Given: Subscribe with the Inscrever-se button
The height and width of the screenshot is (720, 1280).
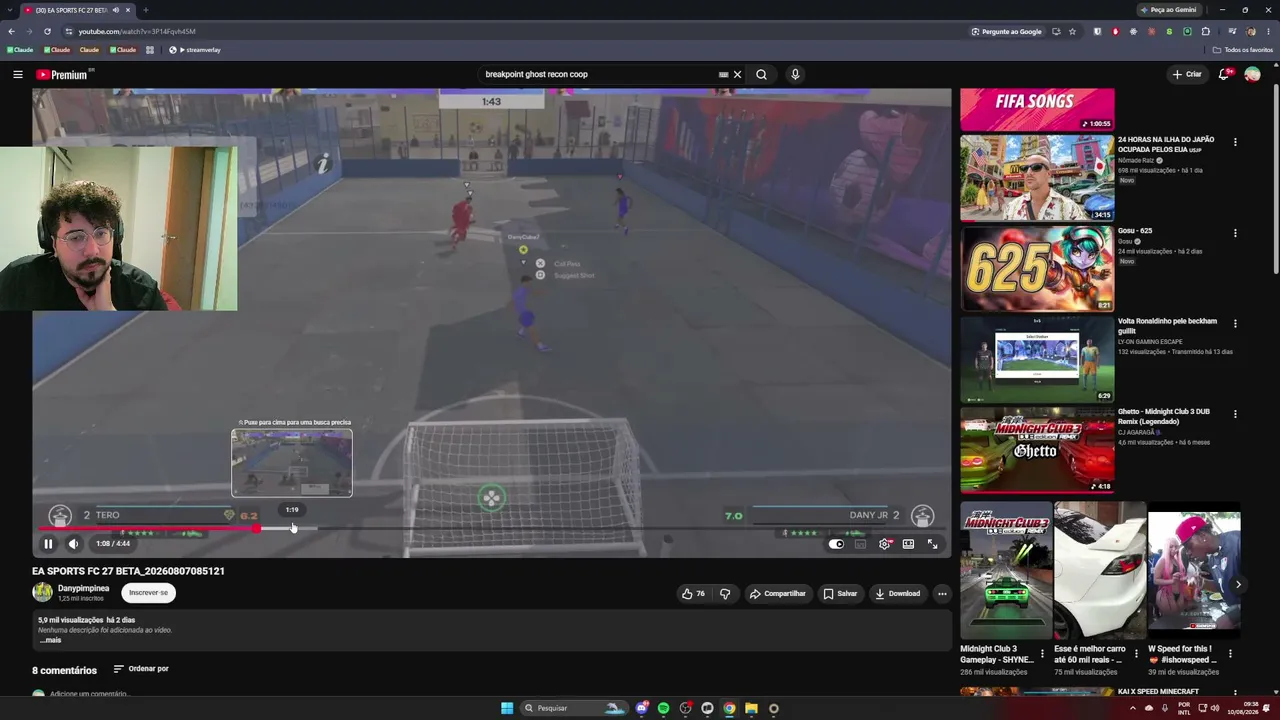Looking at the screenshot, I should click(x=148, y=593).
